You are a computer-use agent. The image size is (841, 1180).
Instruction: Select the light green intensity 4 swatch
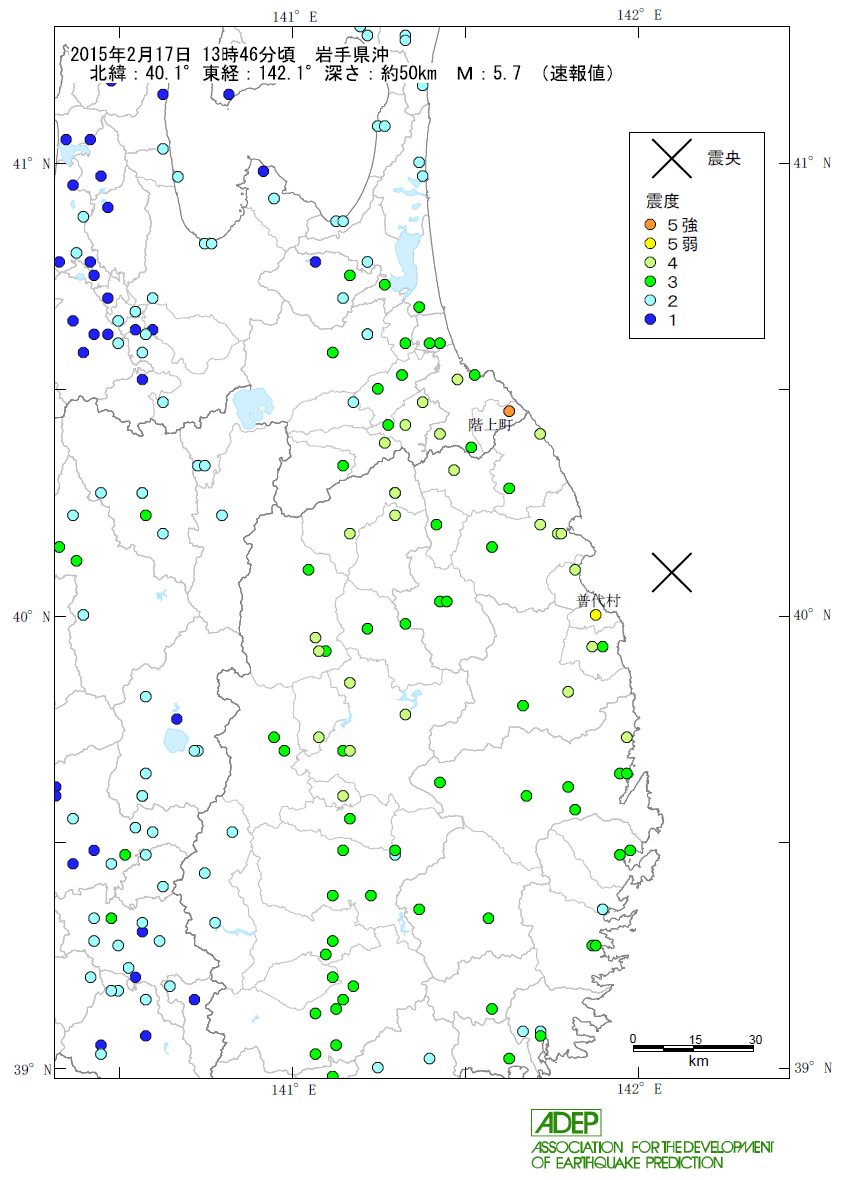(651, 263)
